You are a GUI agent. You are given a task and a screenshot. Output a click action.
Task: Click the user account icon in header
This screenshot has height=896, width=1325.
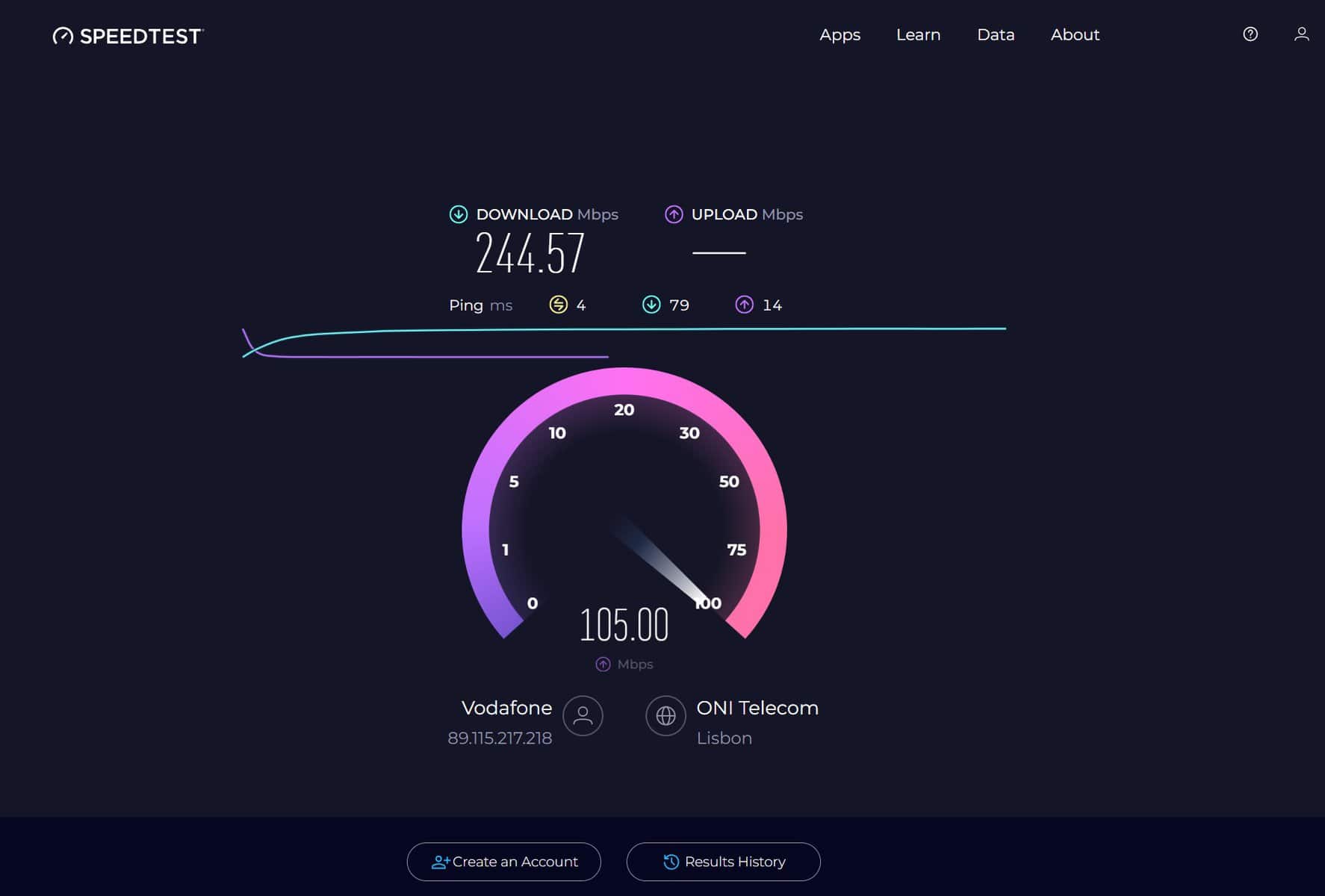point(1301,34)
